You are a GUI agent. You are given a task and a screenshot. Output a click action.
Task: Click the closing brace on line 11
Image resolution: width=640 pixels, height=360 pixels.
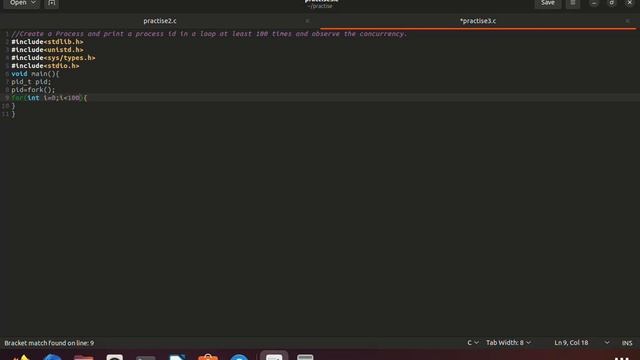click(x=13, y=114)
